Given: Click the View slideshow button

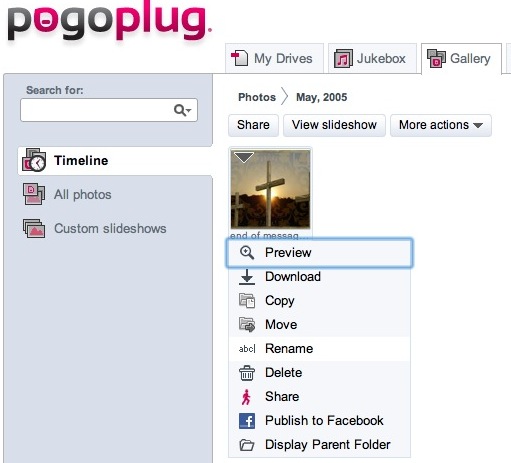Looking at the screenshot, I should 334,125.
